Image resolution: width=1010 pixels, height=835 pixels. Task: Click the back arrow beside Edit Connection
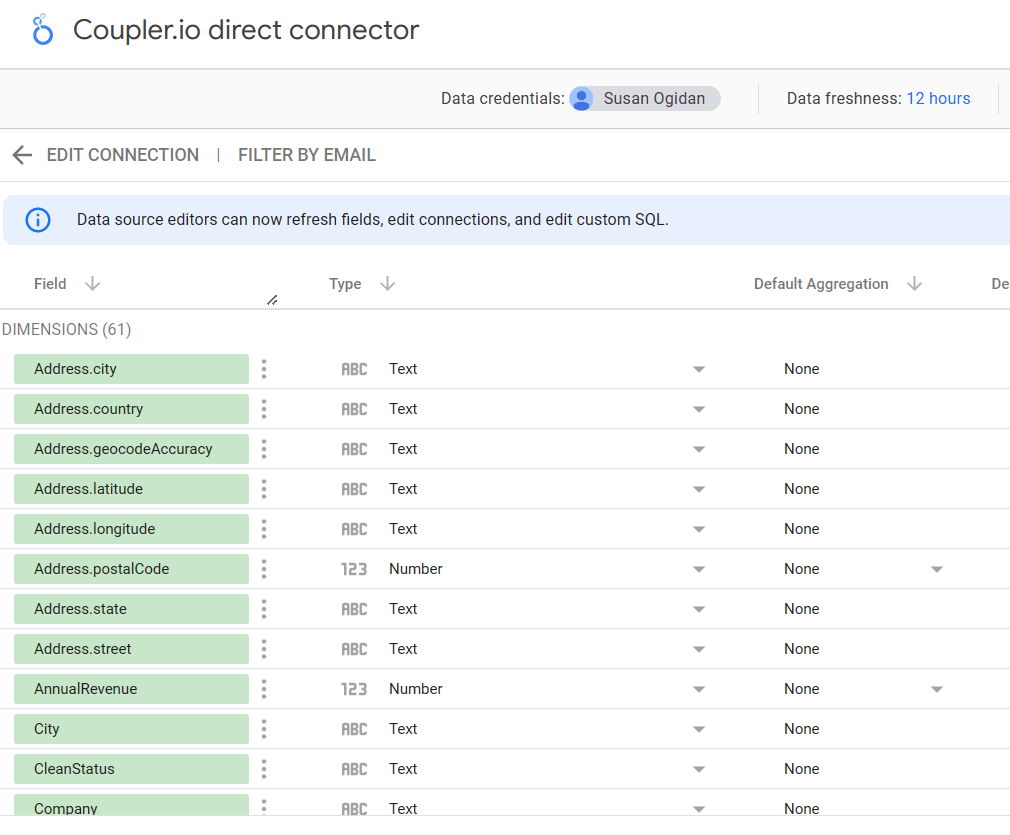(x=23, y=155)
